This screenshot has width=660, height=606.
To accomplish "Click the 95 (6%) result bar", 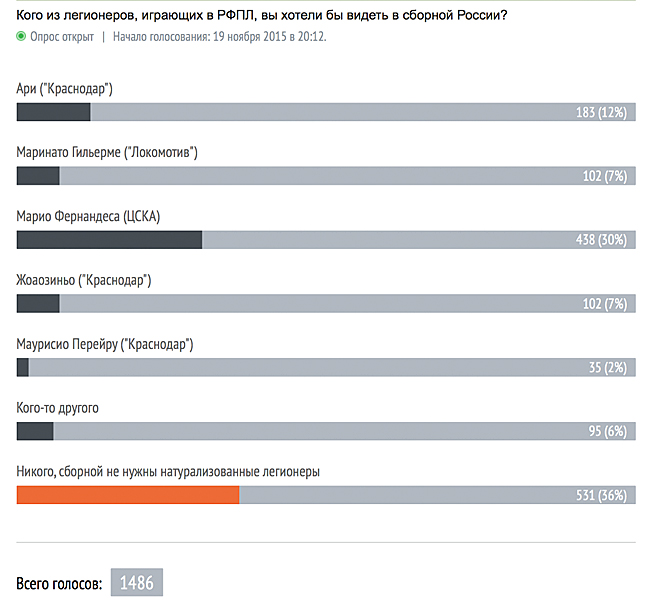I will pos(326,431).
